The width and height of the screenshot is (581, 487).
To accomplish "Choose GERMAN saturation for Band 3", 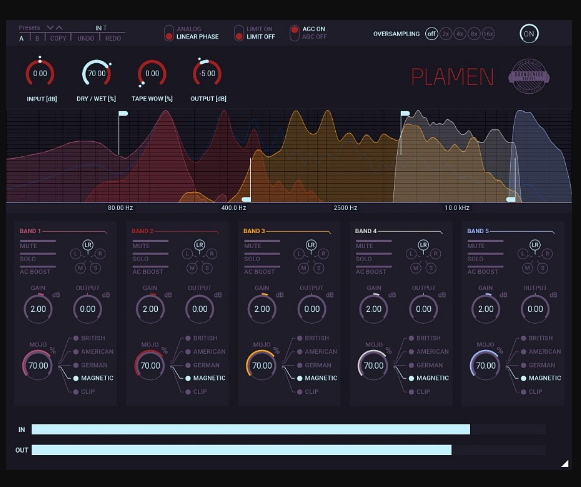I will pos(314,365).
